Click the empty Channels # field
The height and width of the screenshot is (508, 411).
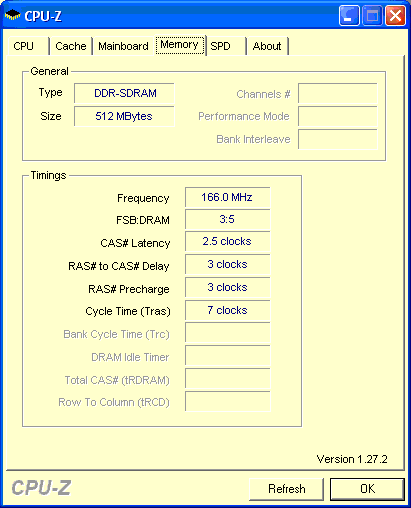338,93
